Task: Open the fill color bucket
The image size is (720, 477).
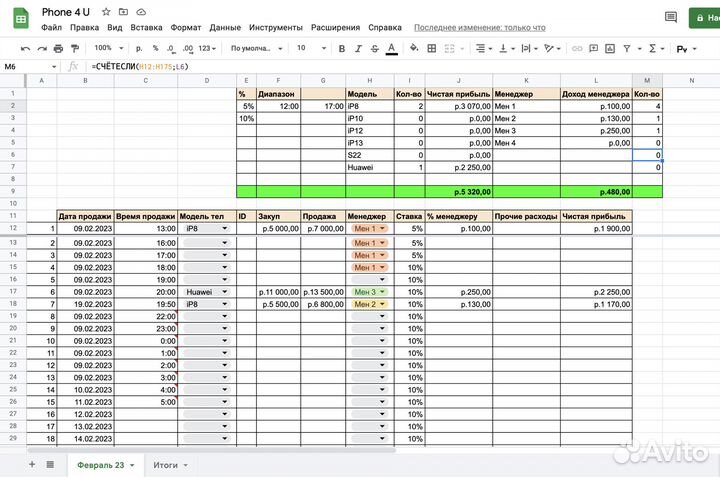Action: tap(414, 48)
